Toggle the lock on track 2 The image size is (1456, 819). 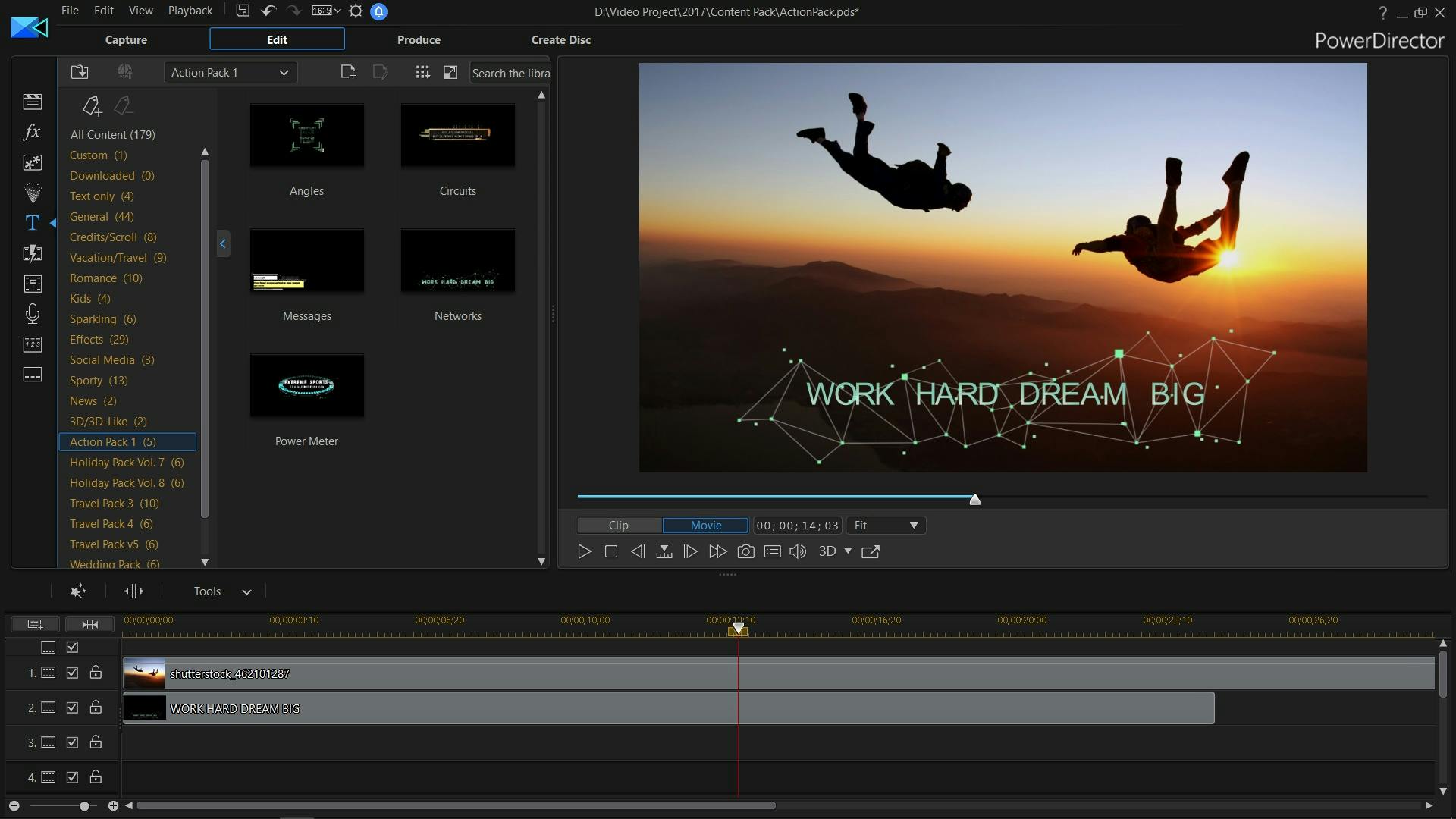point(96,708)
